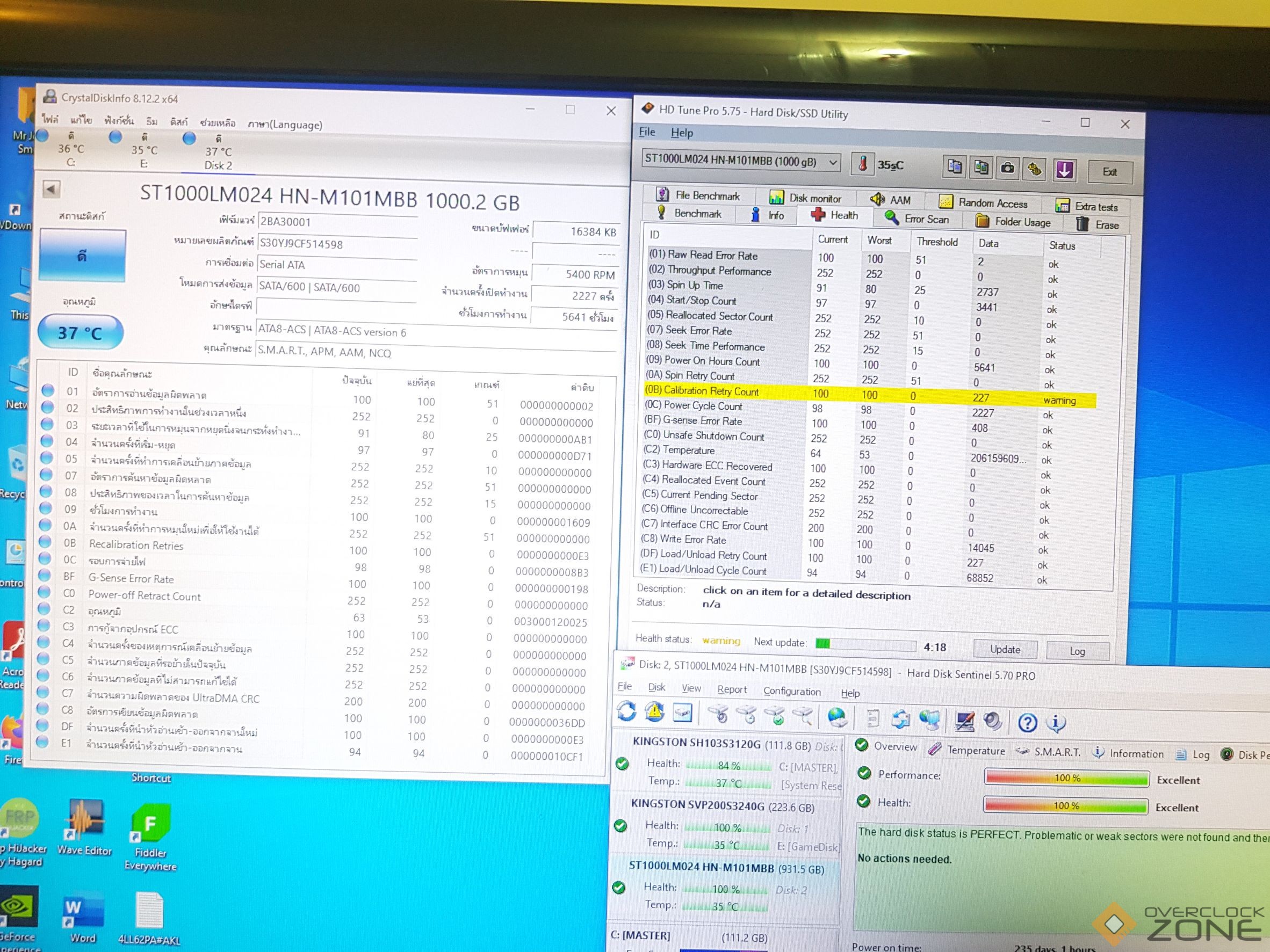The image size is (1270, 952).
Task: Click the thermometer temperature icon in HD Tune
Action: pyautogui.click(x=862, y=164)
